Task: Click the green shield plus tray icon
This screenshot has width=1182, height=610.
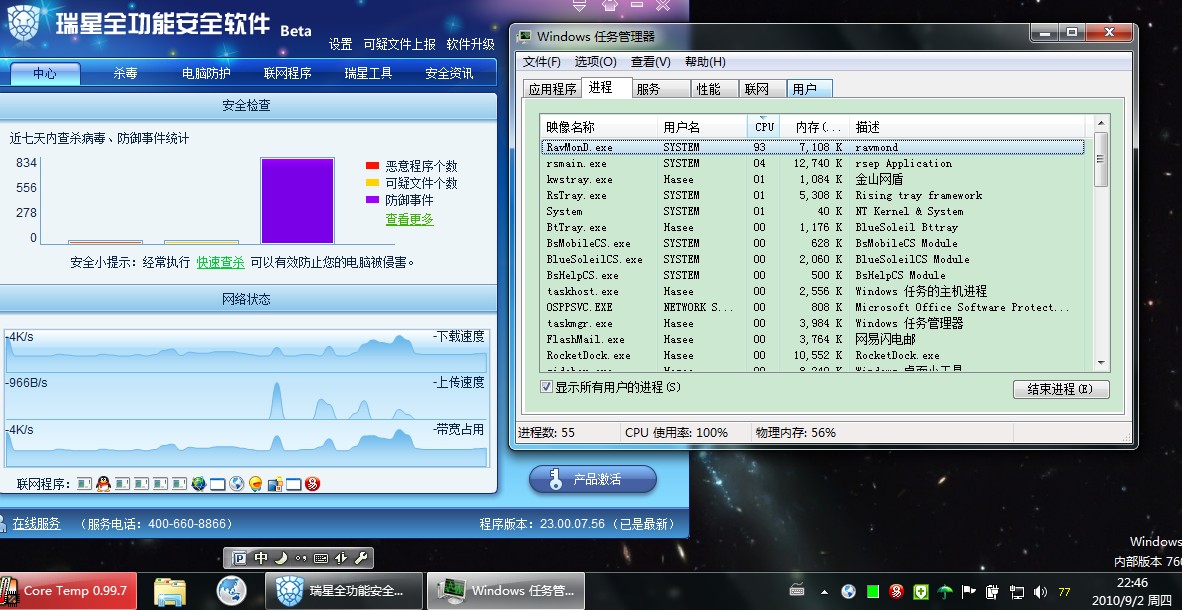Action: pos(920,592)
